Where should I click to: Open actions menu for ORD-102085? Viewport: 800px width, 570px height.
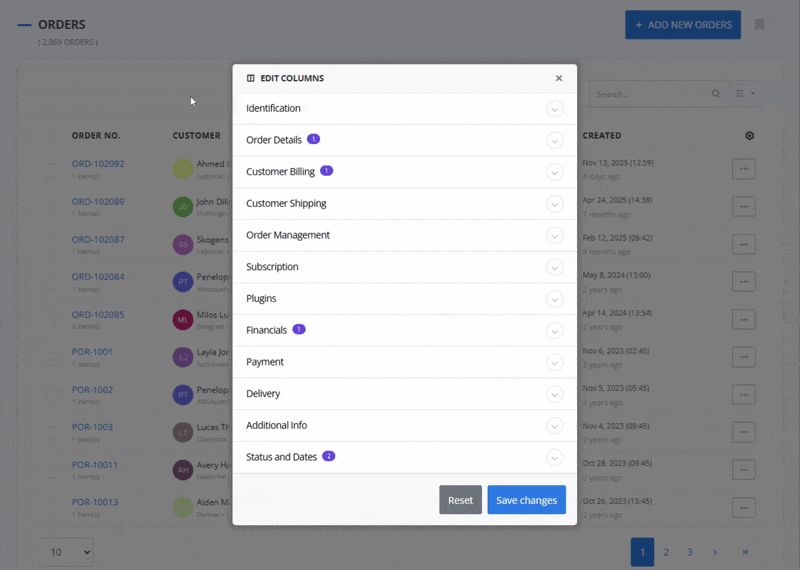743,319
